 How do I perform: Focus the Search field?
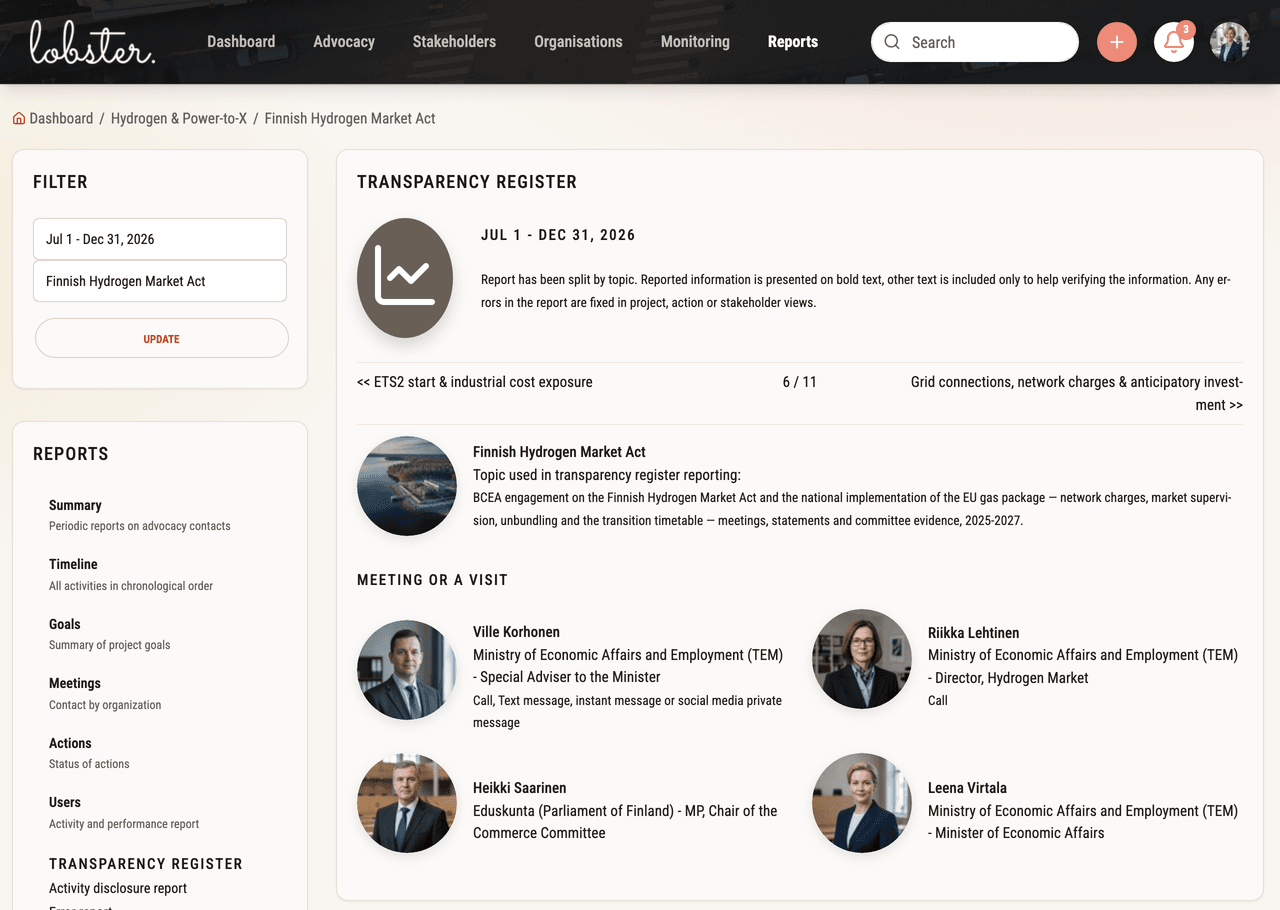click(975, 42)
